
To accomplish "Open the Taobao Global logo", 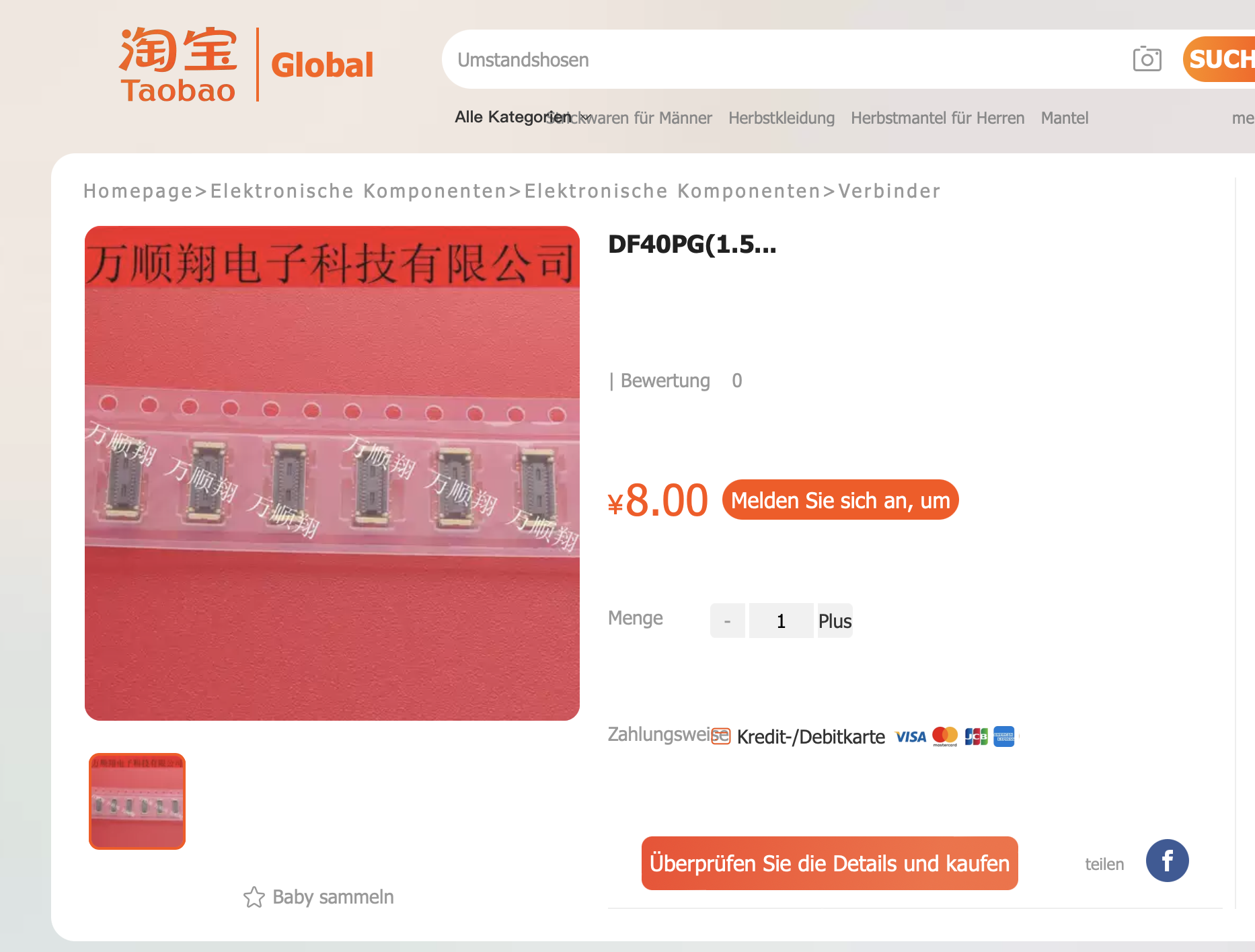I will coord(246,65).
